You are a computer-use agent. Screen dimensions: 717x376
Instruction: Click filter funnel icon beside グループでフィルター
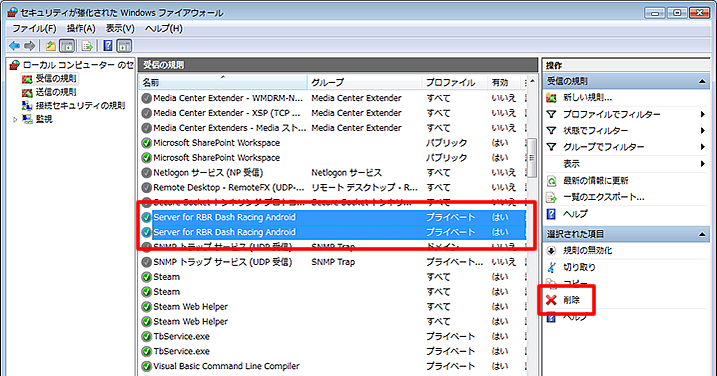pyautogui.click(x=551, y=147)
